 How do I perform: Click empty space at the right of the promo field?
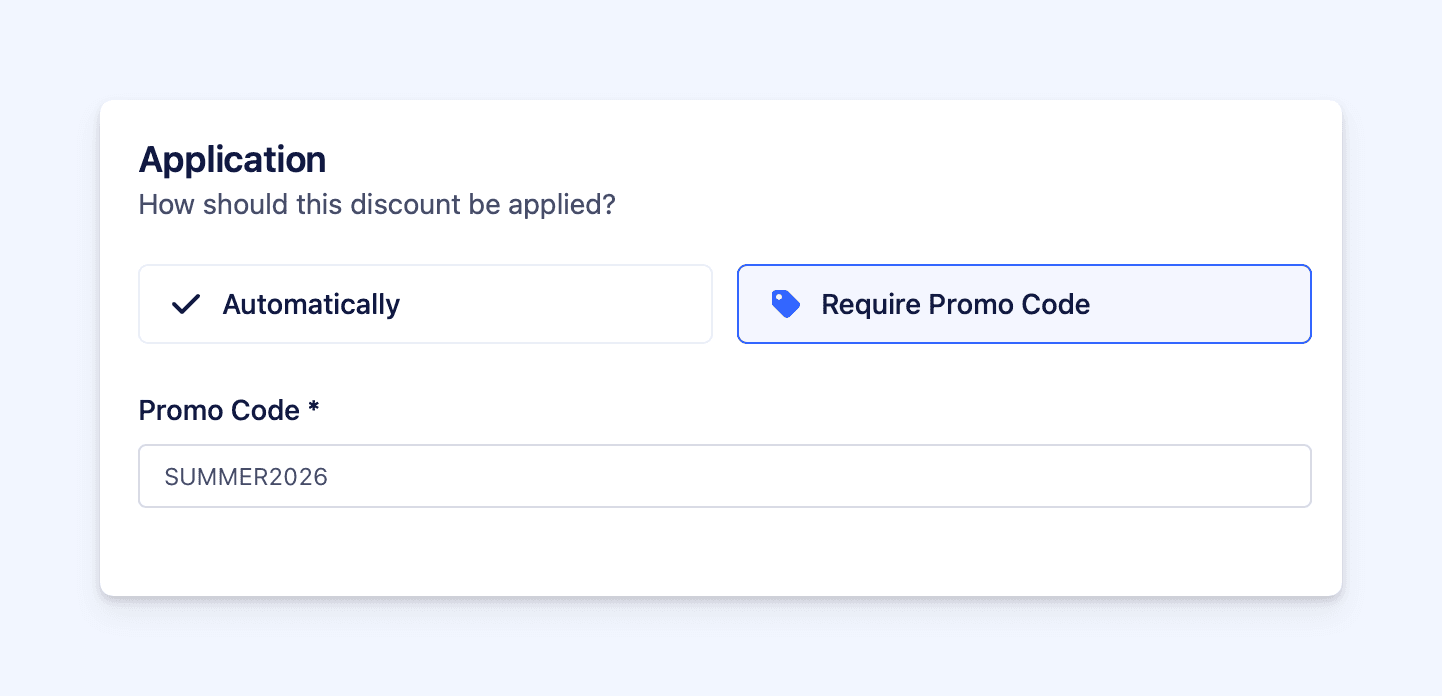coord(1200,476)
